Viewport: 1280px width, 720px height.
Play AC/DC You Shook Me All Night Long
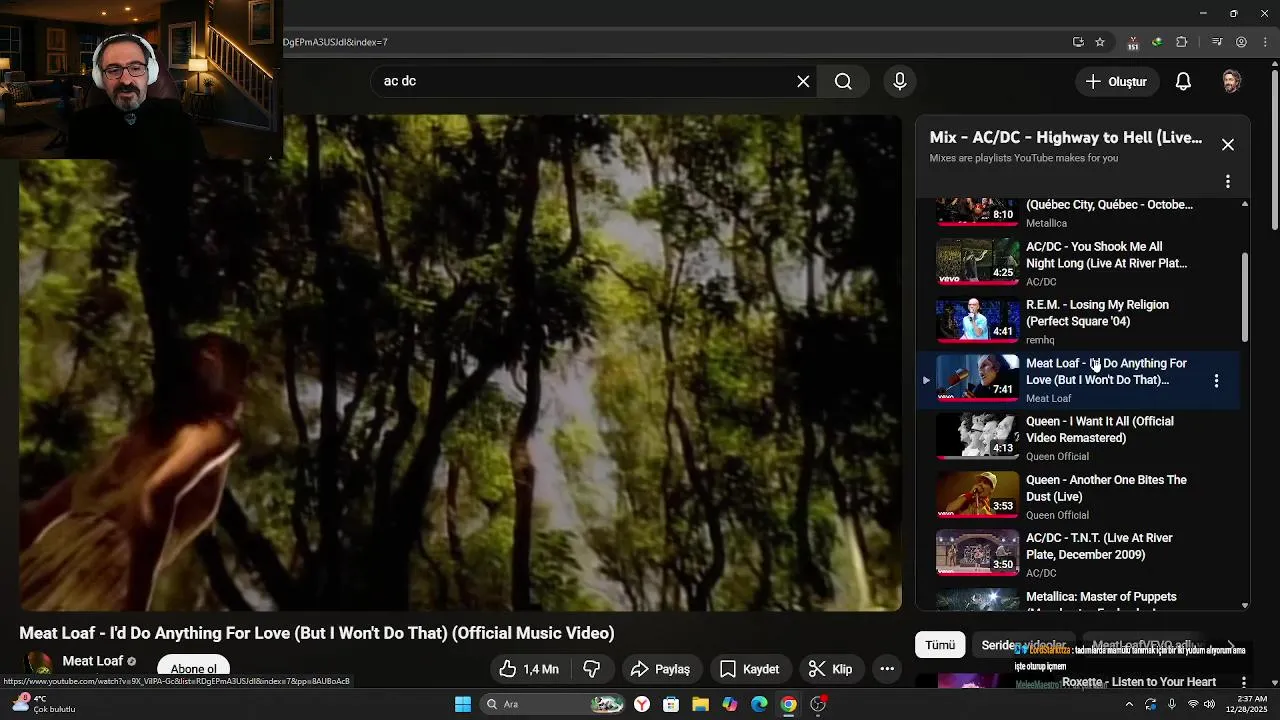click(1078, 263)
